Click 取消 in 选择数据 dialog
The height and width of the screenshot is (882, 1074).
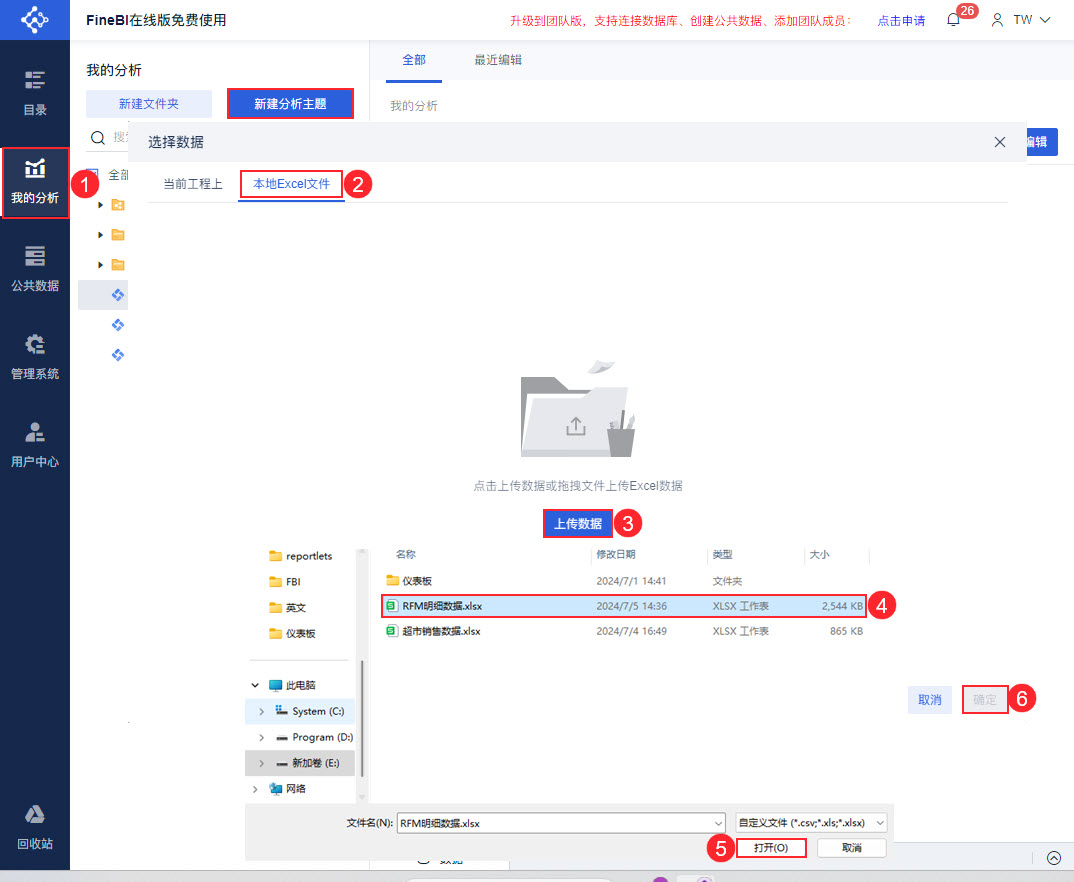(x=929, y=700)
